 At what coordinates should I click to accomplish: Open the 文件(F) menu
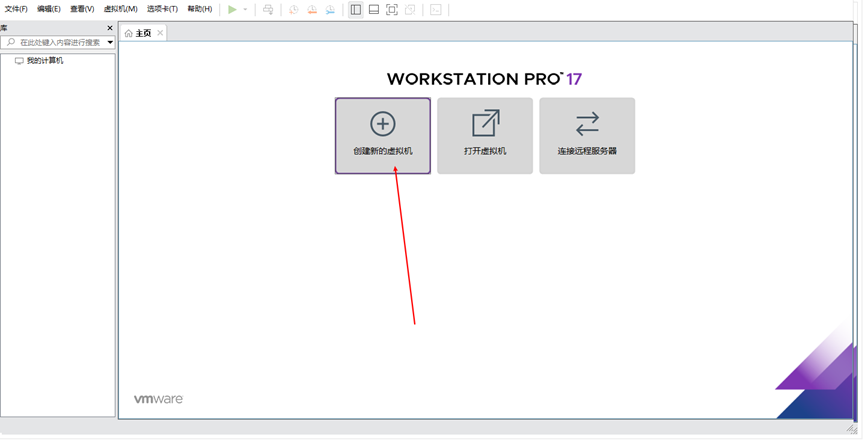16,9
